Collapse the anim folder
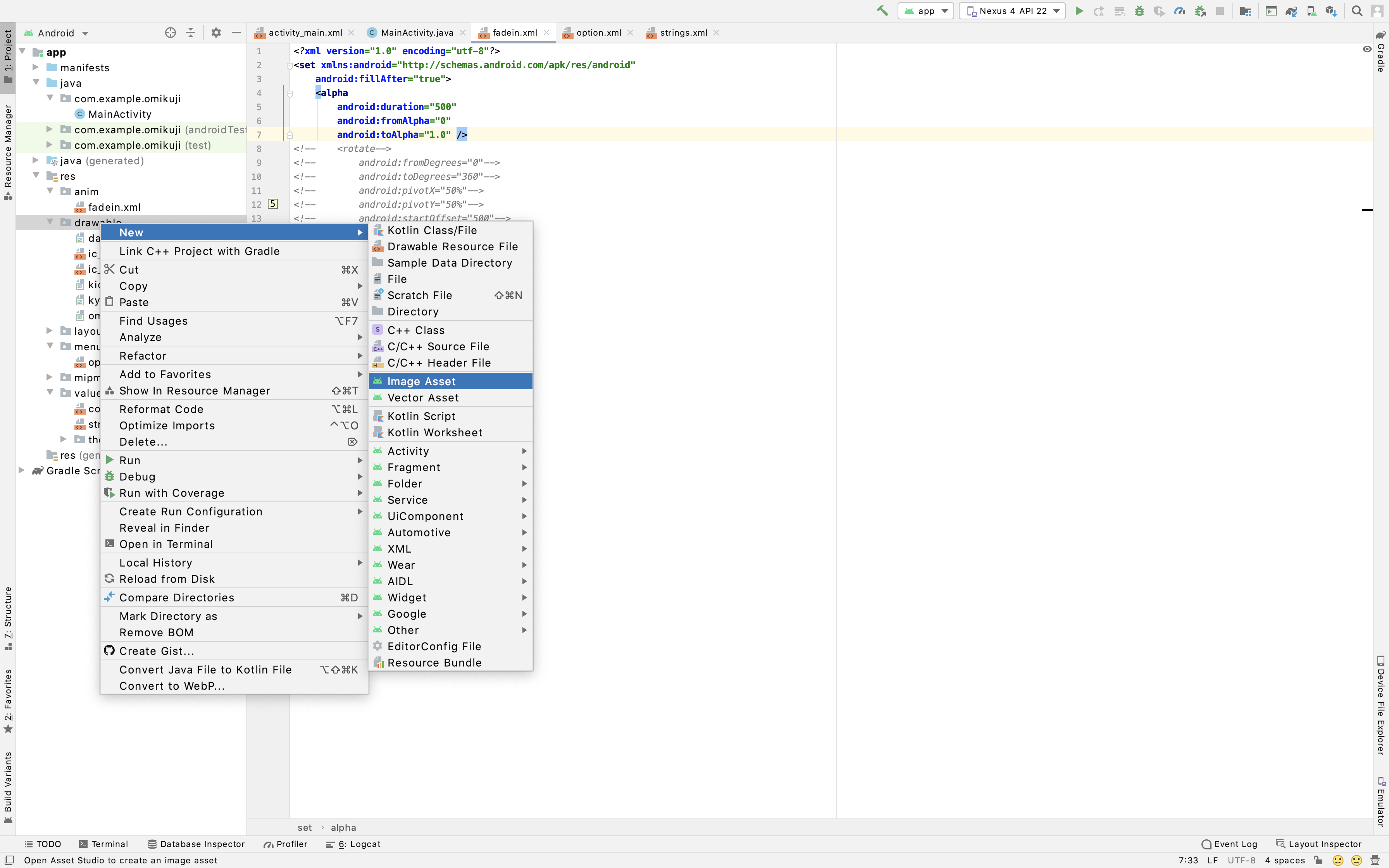This screenshot has width=1389, height=868. point(50,191)
